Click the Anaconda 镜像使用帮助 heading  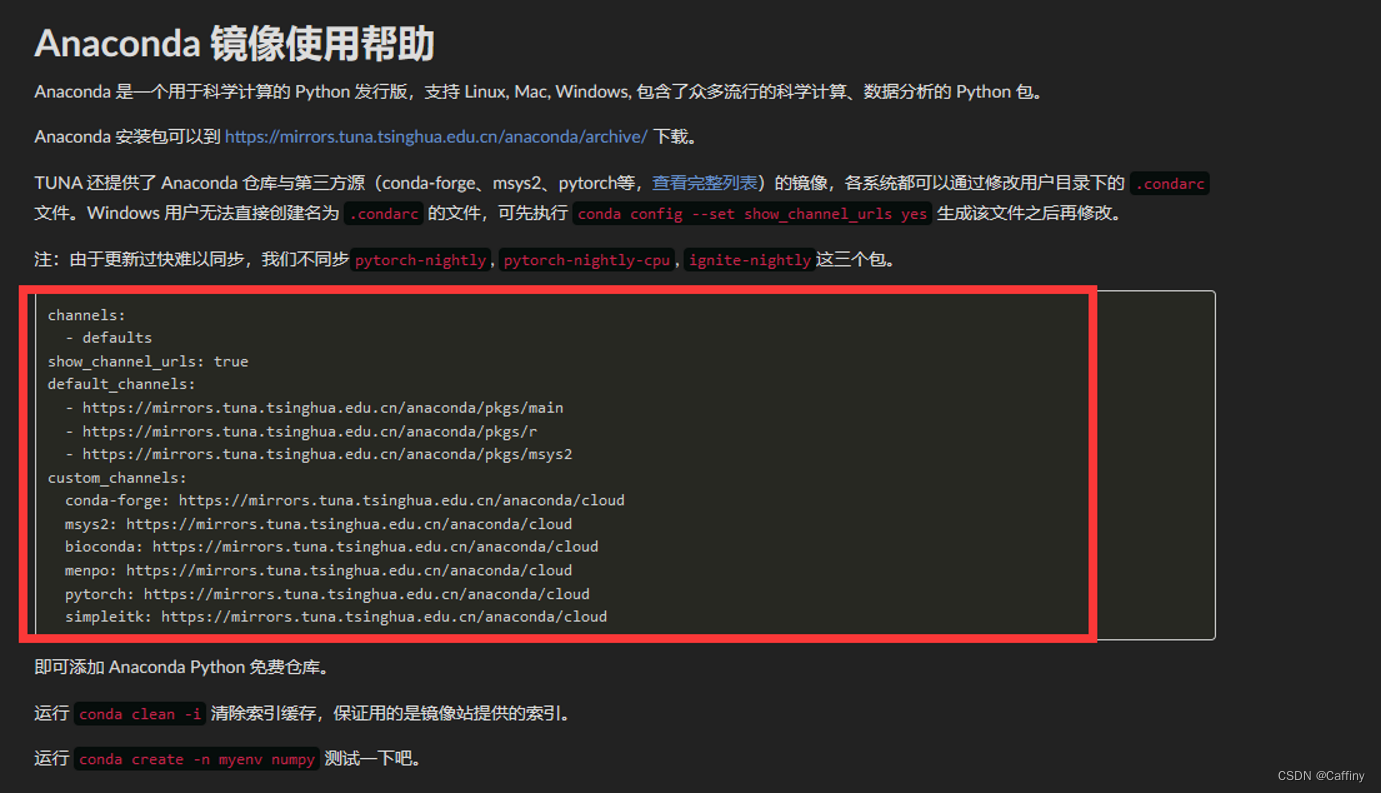tap(235, 45)
